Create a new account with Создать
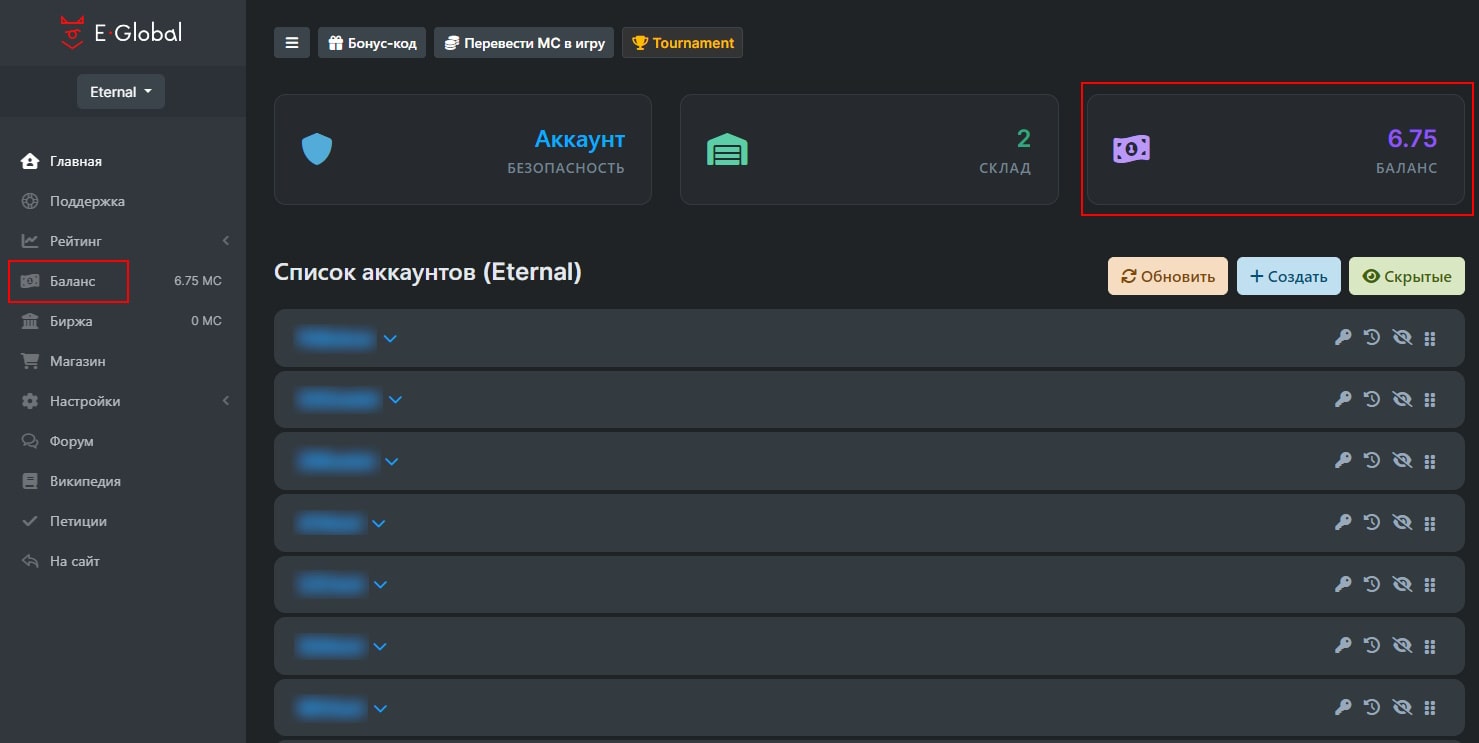 point(1288,275)
